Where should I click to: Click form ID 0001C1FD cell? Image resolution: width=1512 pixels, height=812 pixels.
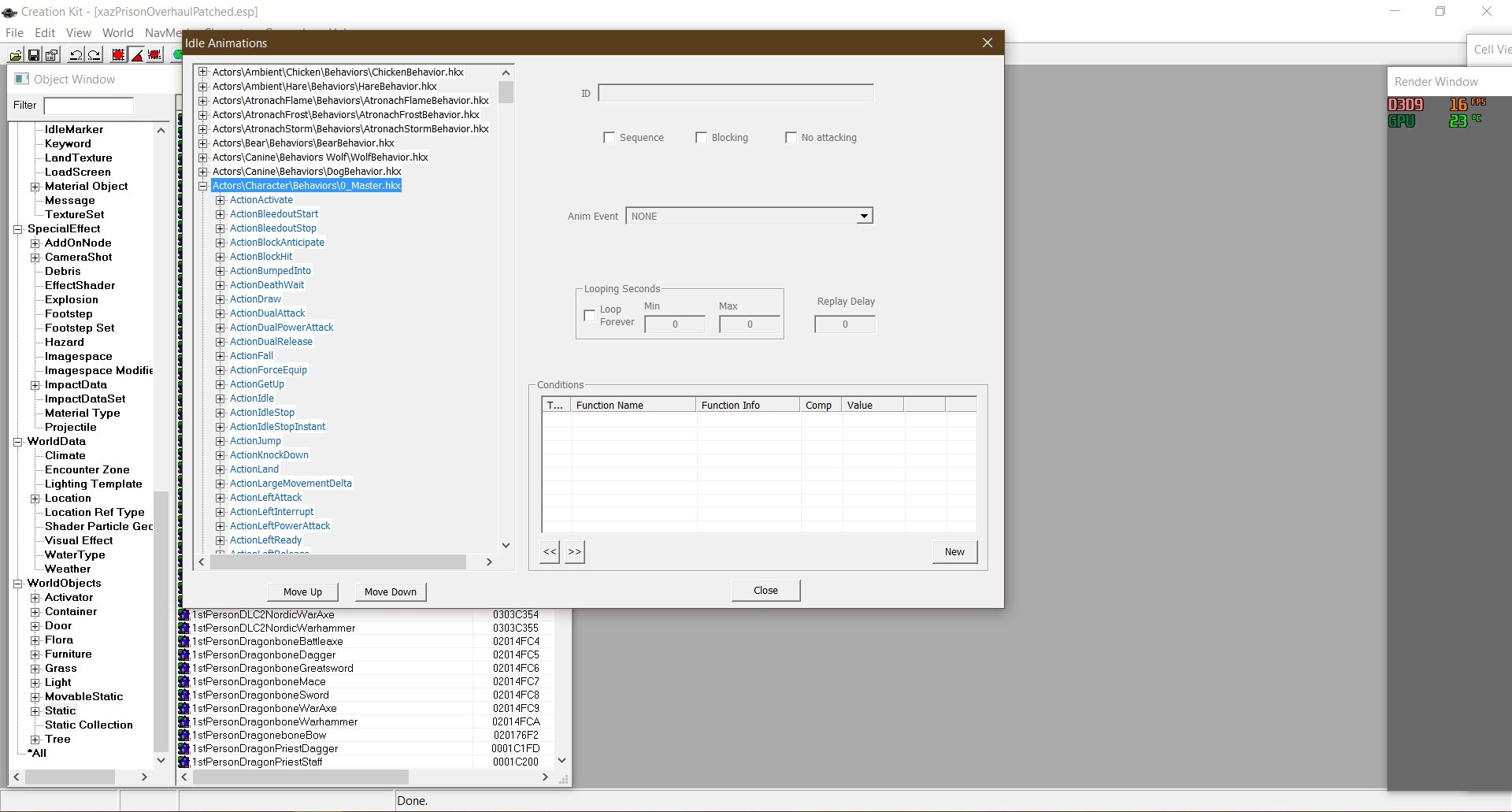[x=516, y=748]
